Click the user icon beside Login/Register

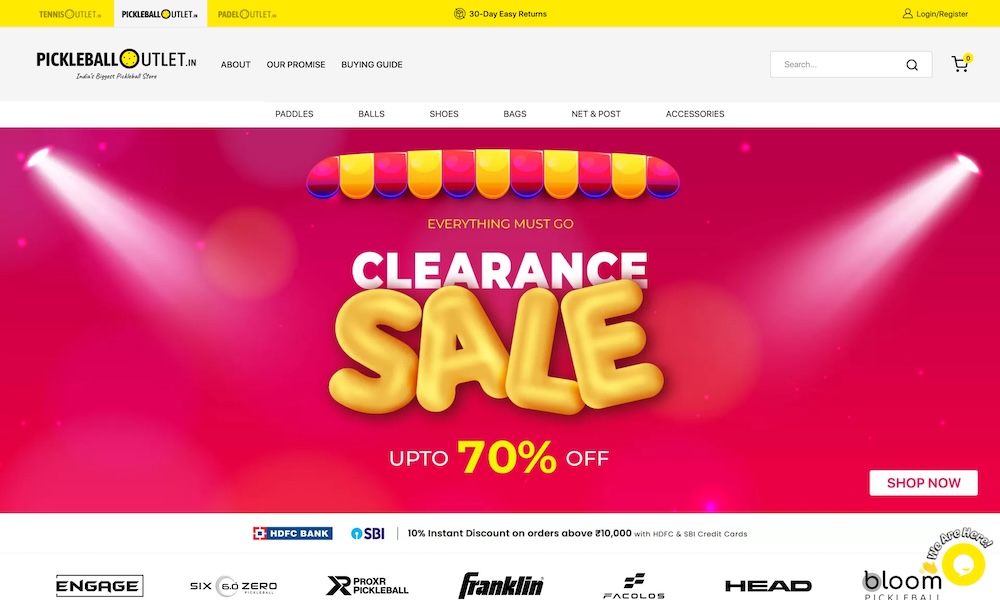tap(908, 13)
